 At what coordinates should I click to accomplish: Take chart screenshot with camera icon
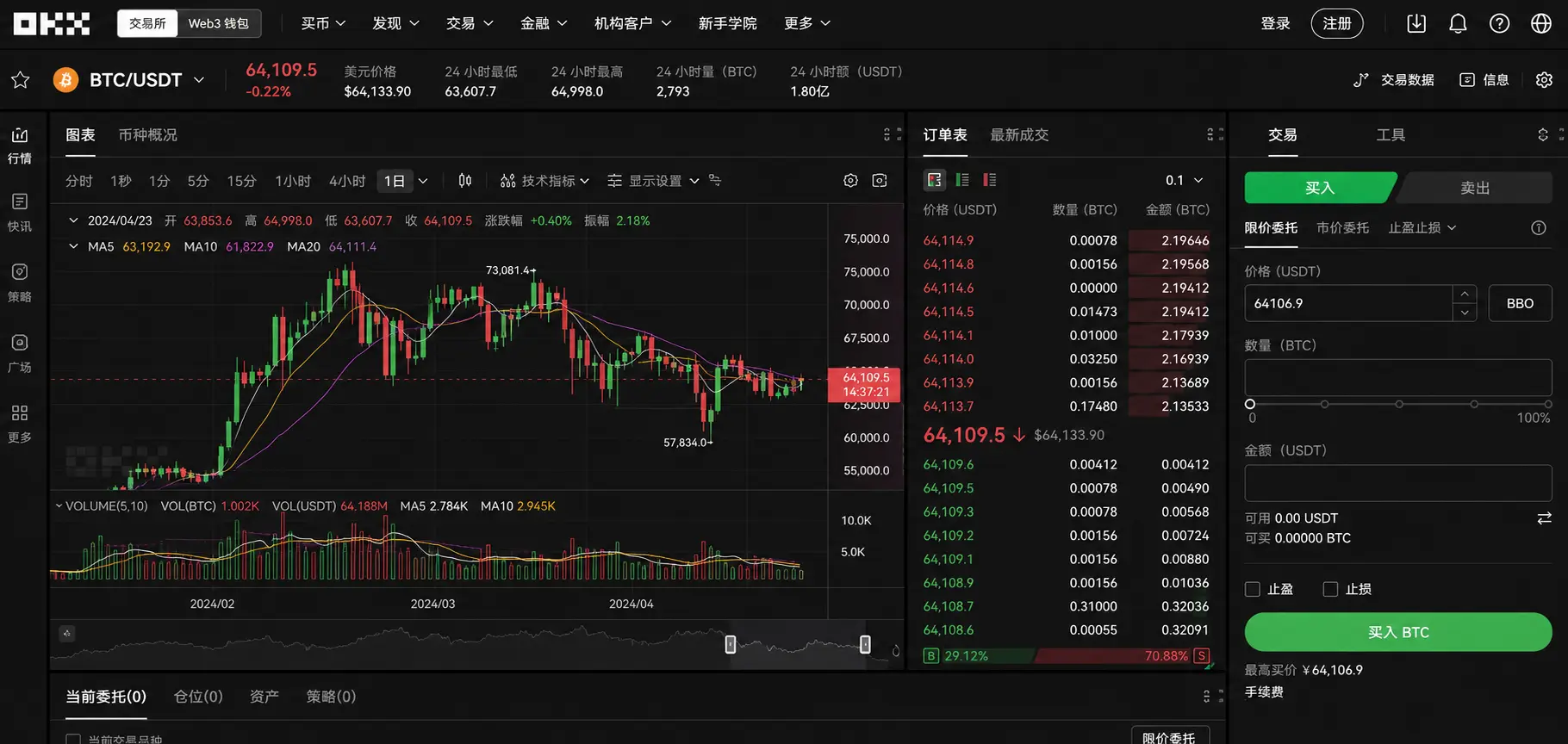880,180
